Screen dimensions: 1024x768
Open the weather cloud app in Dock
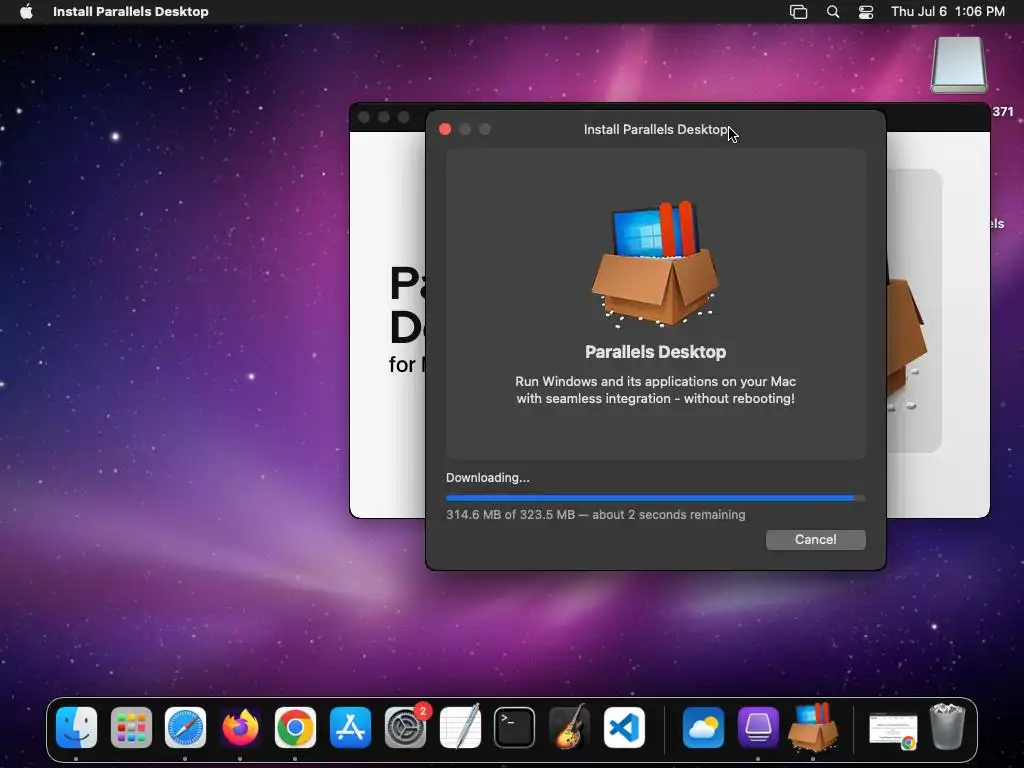coord(703,727)
